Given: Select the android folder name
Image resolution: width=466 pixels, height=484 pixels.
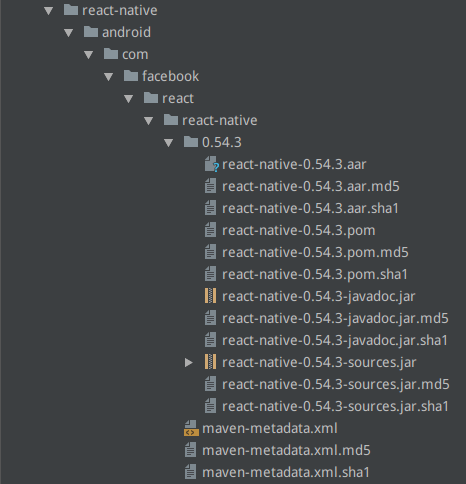Looking at the screenshot, I should [126, 33].
